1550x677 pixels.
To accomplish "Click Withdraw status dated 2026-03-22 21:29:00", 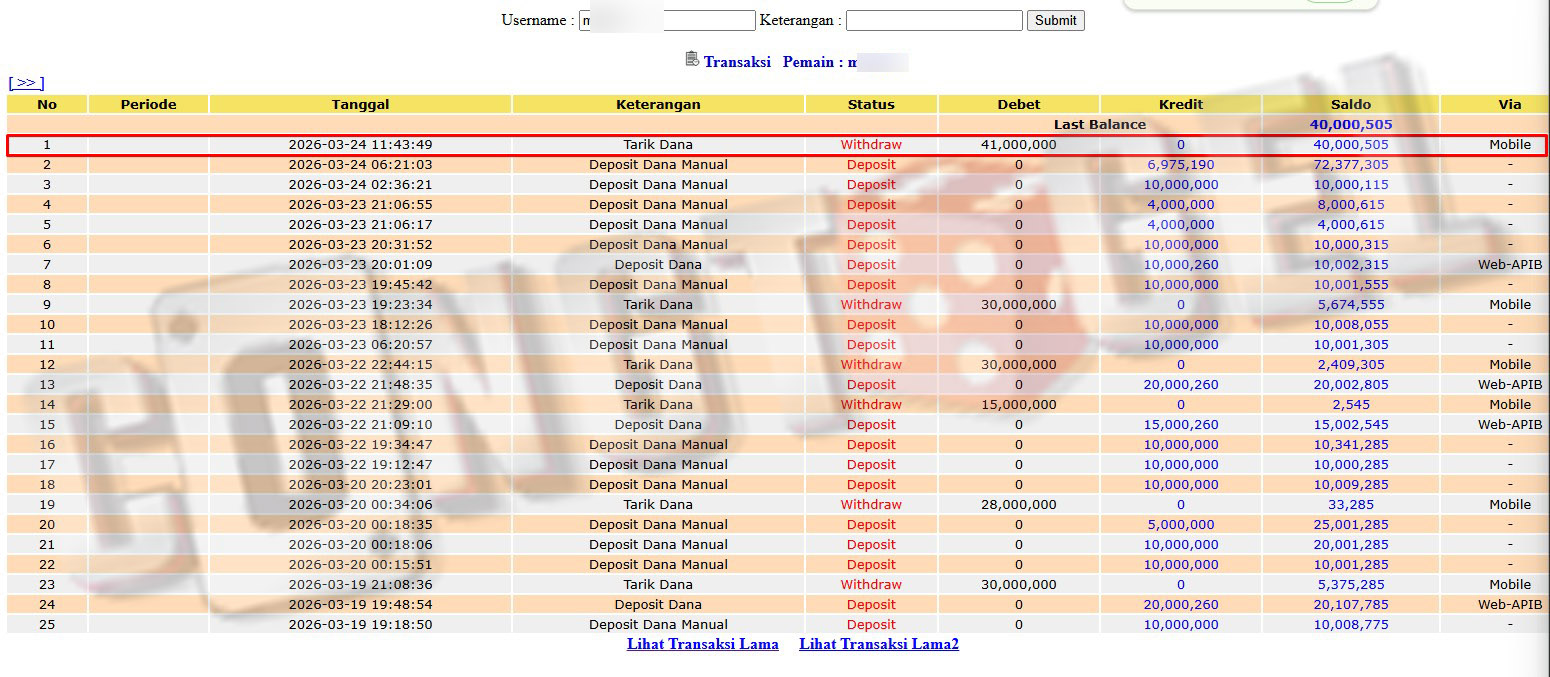I will [871, 405].
